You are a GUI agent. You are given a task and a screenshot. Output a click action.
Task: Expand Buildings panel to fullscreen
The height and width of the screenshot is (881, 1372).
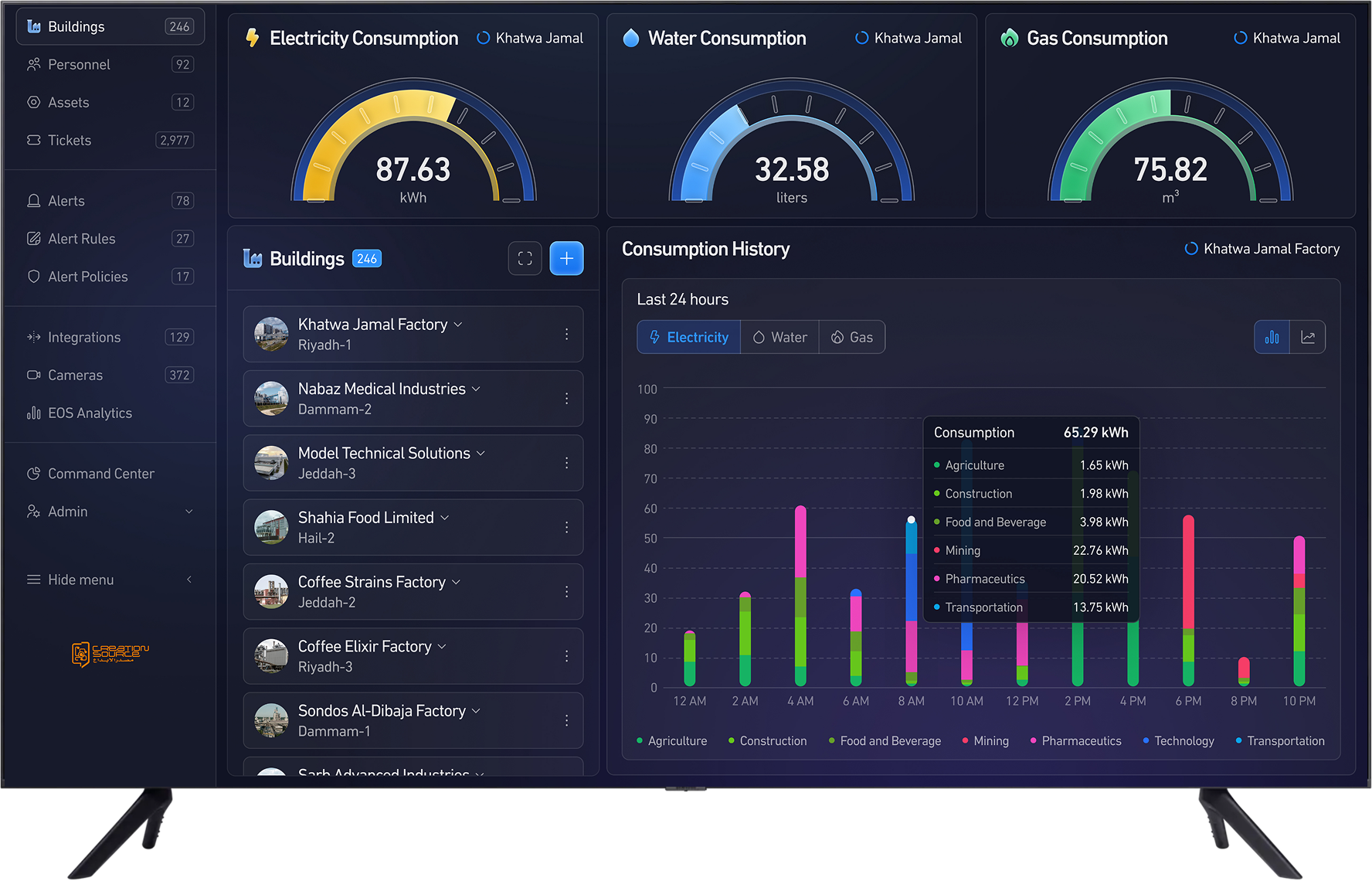tap(525, 258)
